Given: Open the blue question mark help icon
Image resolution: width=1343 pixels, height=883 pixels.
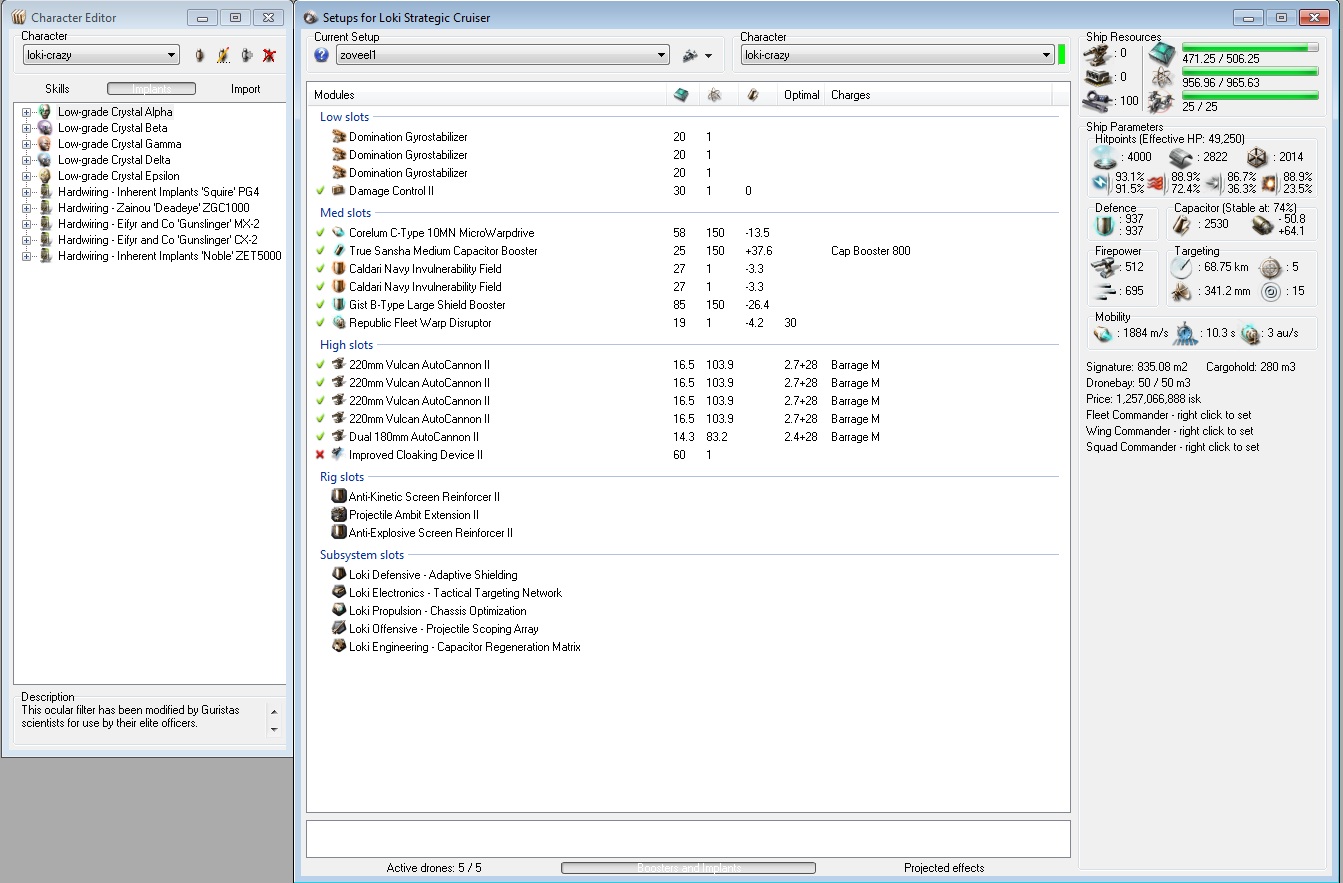Looking at the screenshot, I should pos(322,56).
